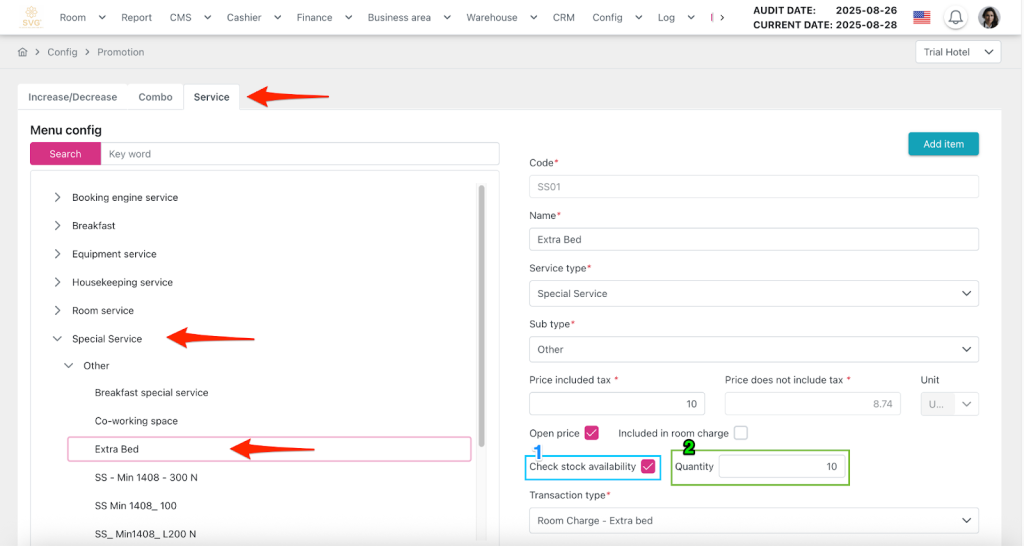Open the Service type dropdown
1024x546 pixels.
[x=753, y=294]
